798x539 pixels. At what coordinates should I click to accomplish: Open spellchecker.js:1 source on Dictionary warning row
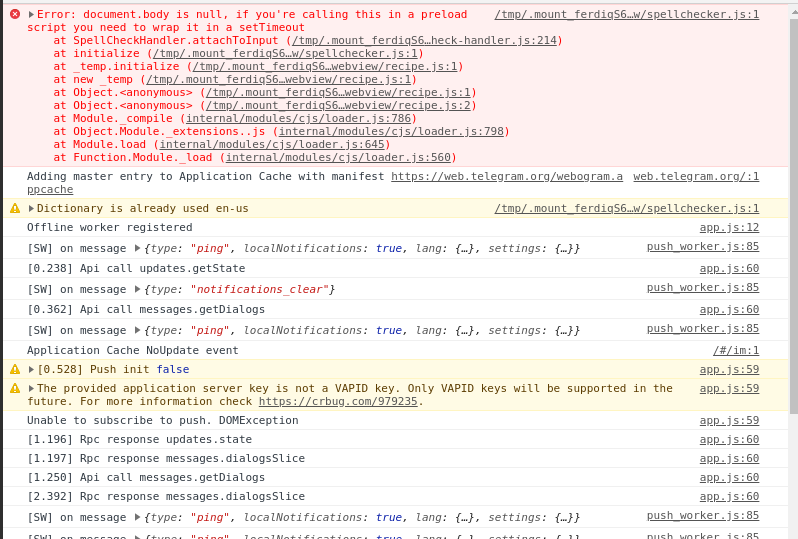pos(626,208)
